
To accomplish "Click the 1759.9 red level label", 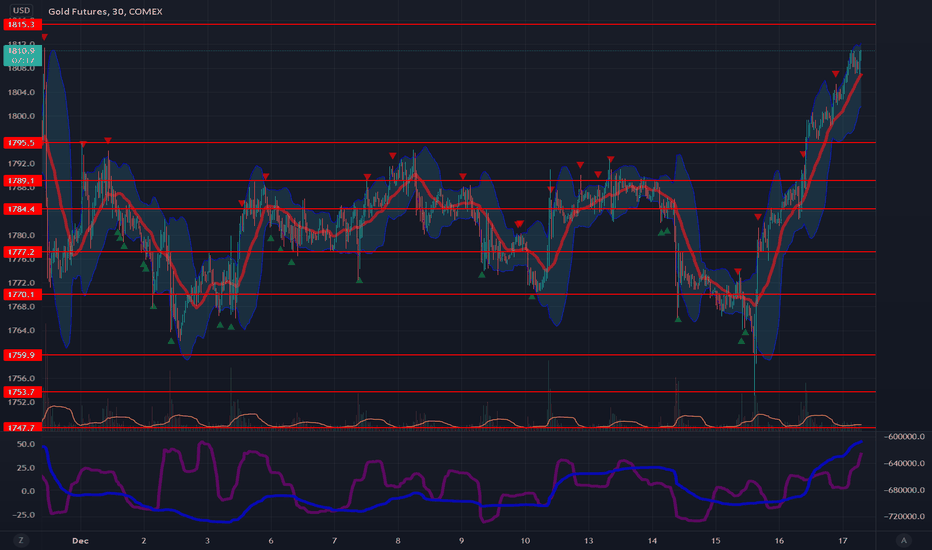I will pos(23,355).
